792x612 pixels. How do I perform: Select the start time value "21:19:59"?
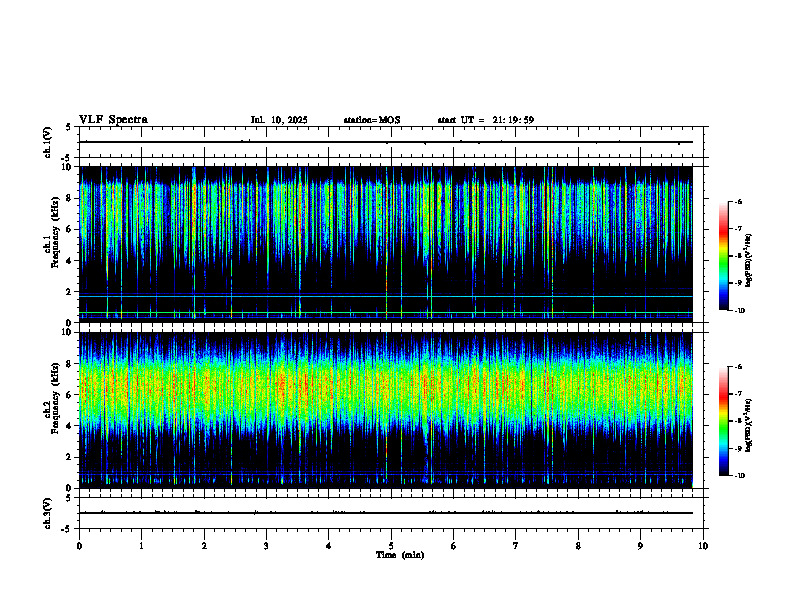513,120
